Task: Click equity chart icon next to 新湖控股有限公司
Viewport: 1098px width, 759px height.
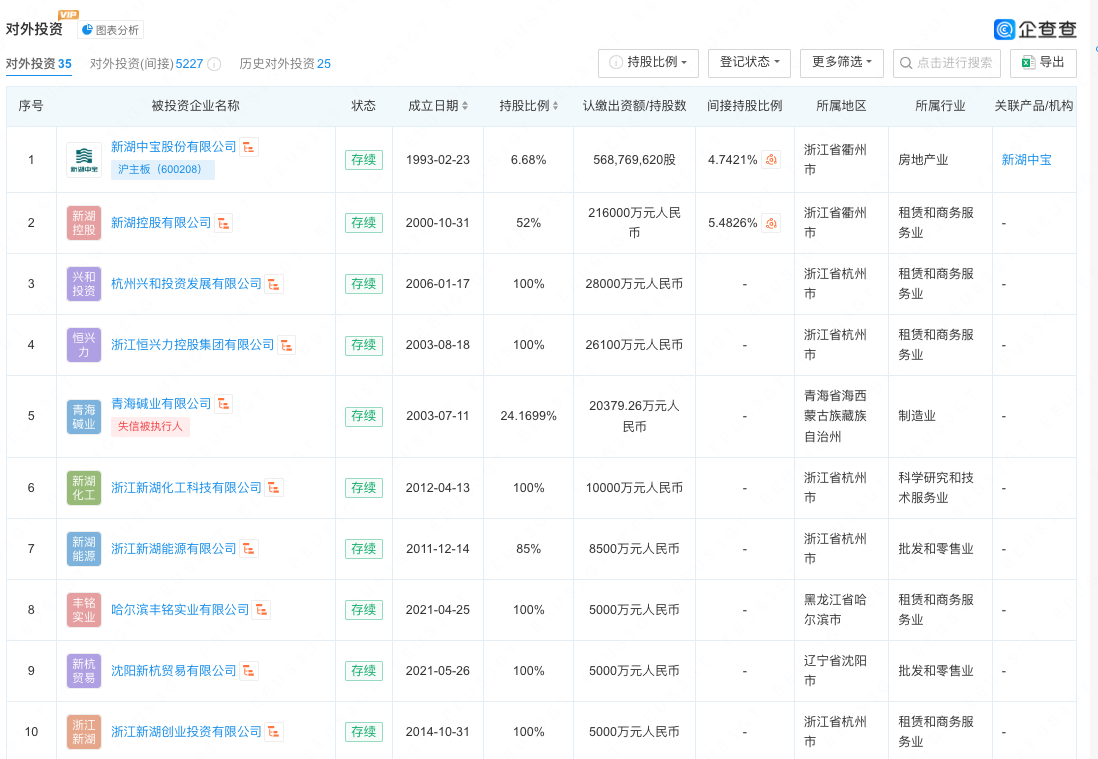Action: (223, 223)
